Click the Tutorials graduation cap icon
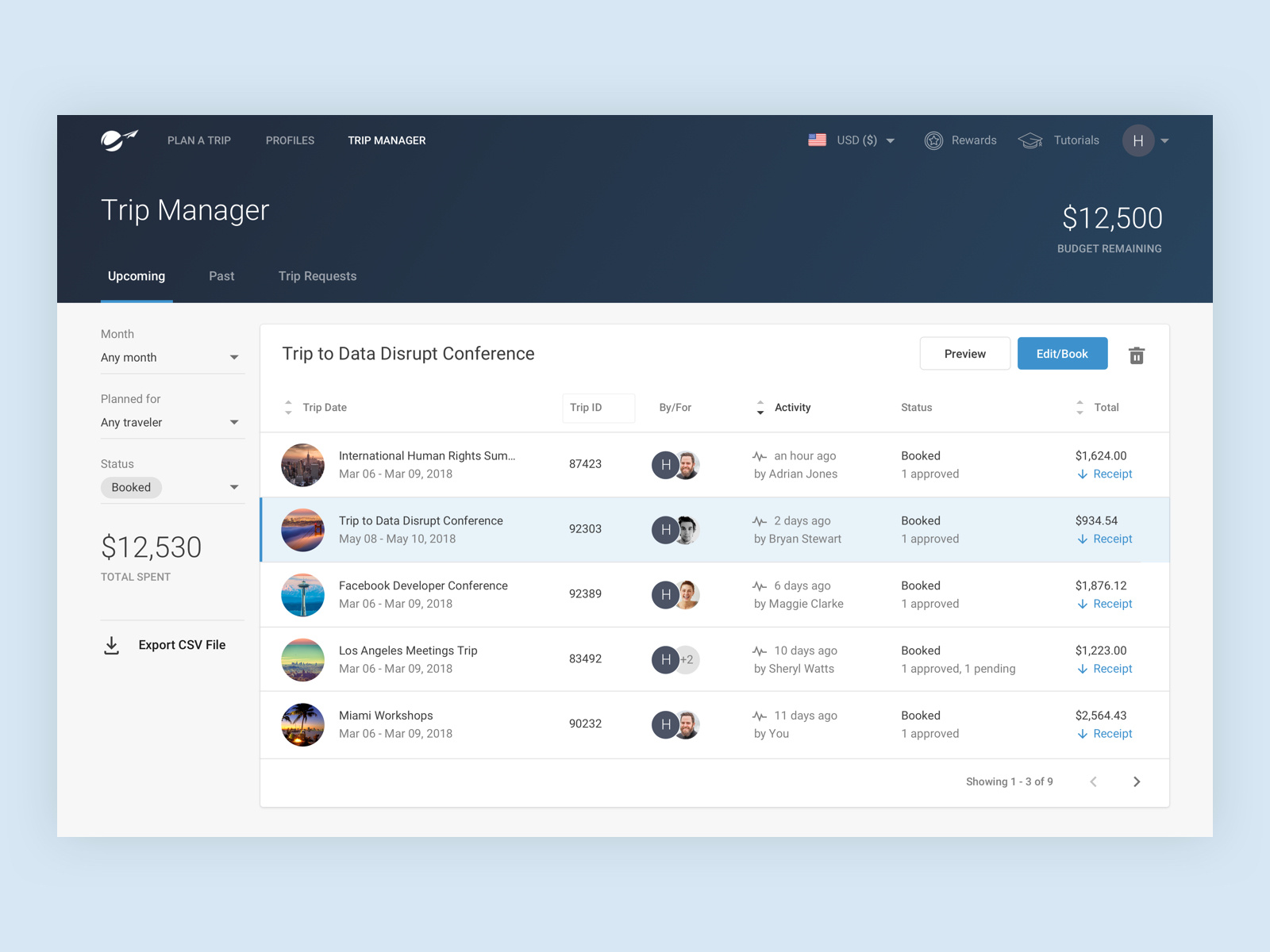Viewport: 1270px width, 952px height. coord(1030,140)
